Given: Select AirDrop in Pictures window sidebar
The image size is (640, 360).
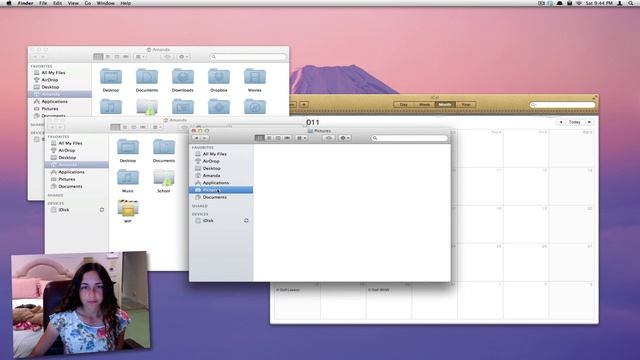Looking at the screenshot, I should coord(221,161).
